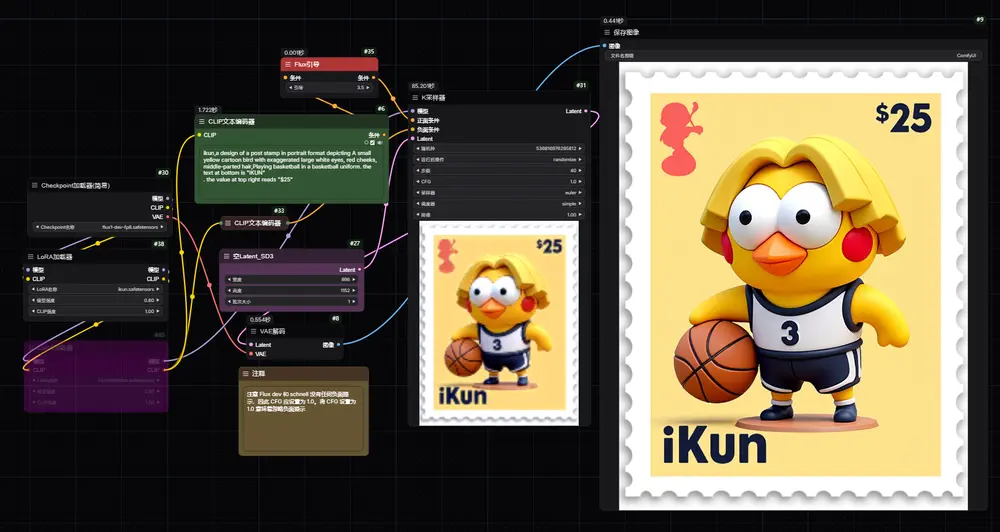The width and height of the screenshot is (1000, 532).
Task: Click 空Latent_SD3's Latent output socket
Action: (x=360, y=270)
